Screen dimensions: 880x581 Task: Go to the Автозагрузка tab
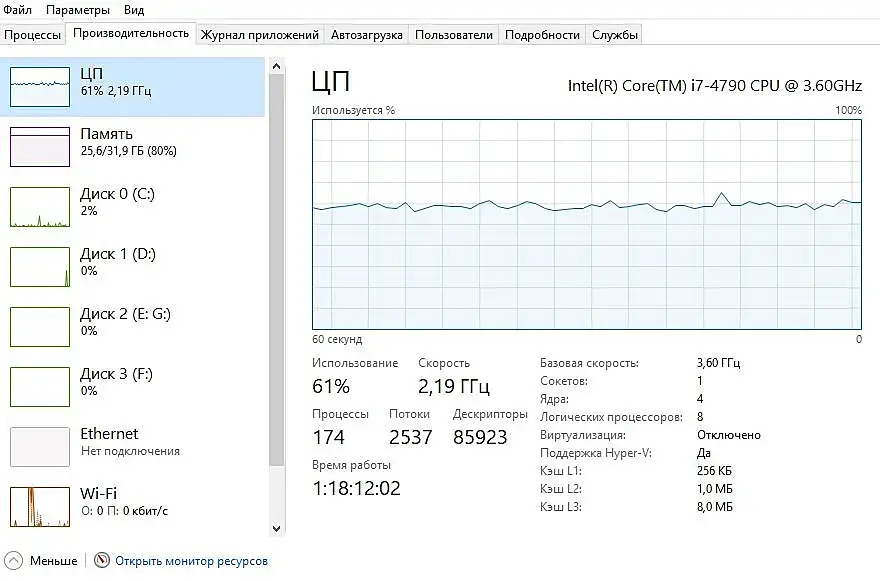[x=366, y=35]
